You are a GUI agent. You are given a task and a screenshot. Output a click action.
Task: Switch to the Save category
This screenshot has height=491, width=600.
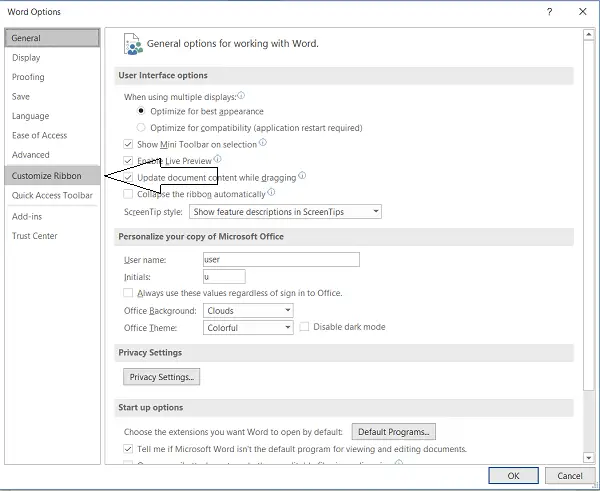coord(52,96)
